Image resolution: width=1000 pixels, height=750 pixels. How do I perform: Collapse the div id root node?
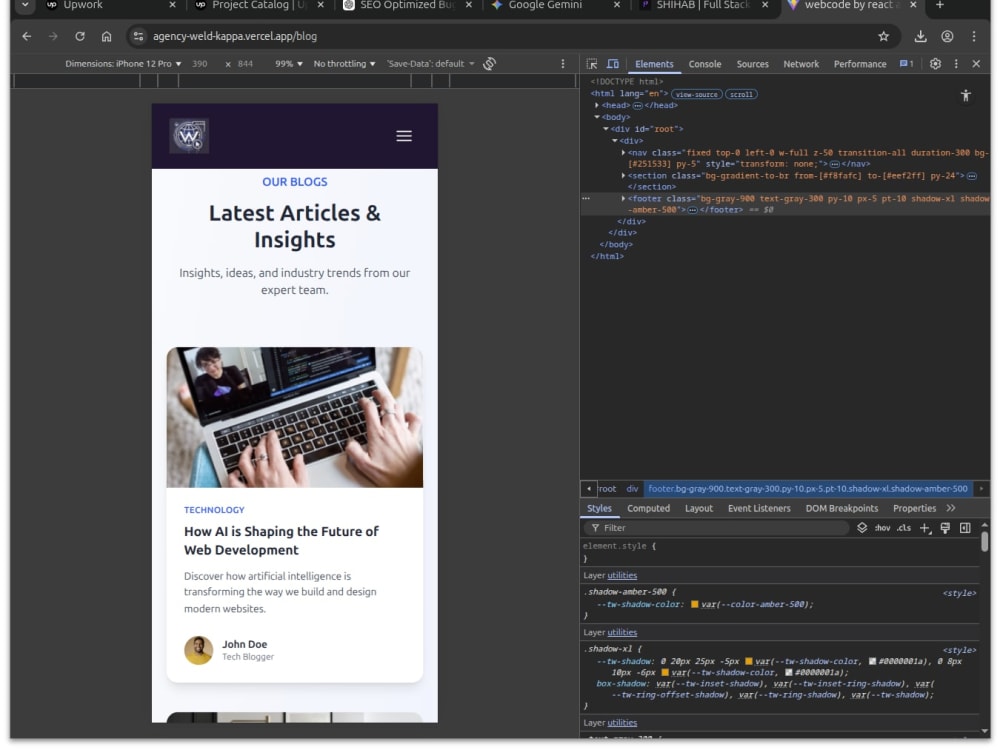pyautogui.click(x=606, y=129)
